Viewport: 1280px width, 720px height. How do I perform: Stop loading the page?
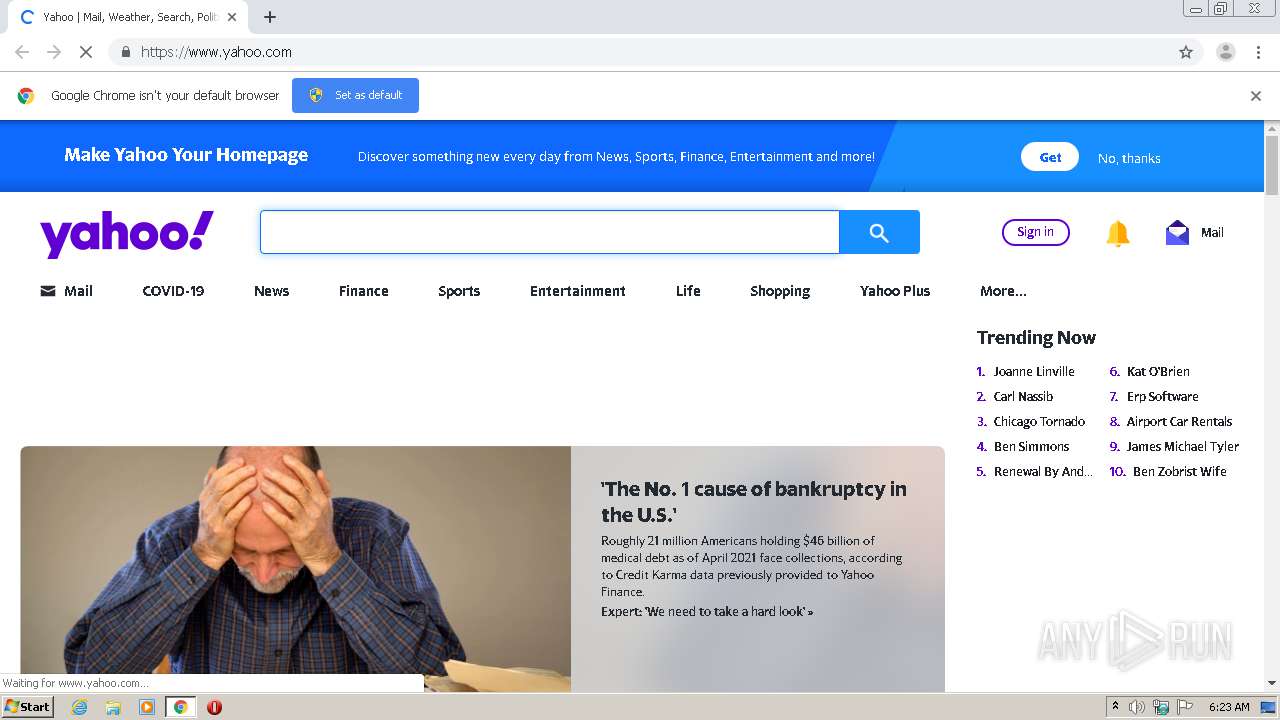86,52
